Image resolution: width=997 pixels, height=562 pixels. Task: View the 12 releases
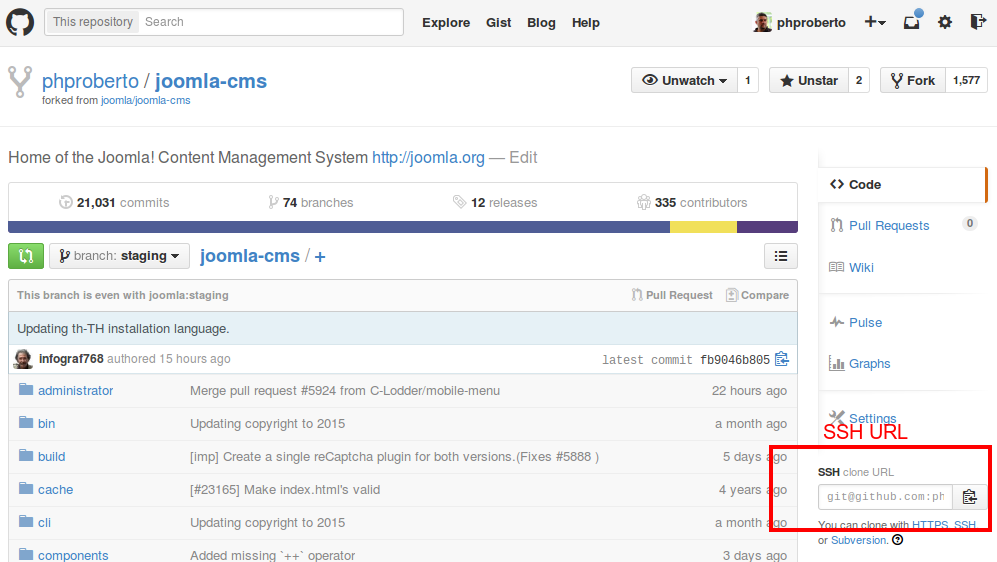tap(495, 203)
